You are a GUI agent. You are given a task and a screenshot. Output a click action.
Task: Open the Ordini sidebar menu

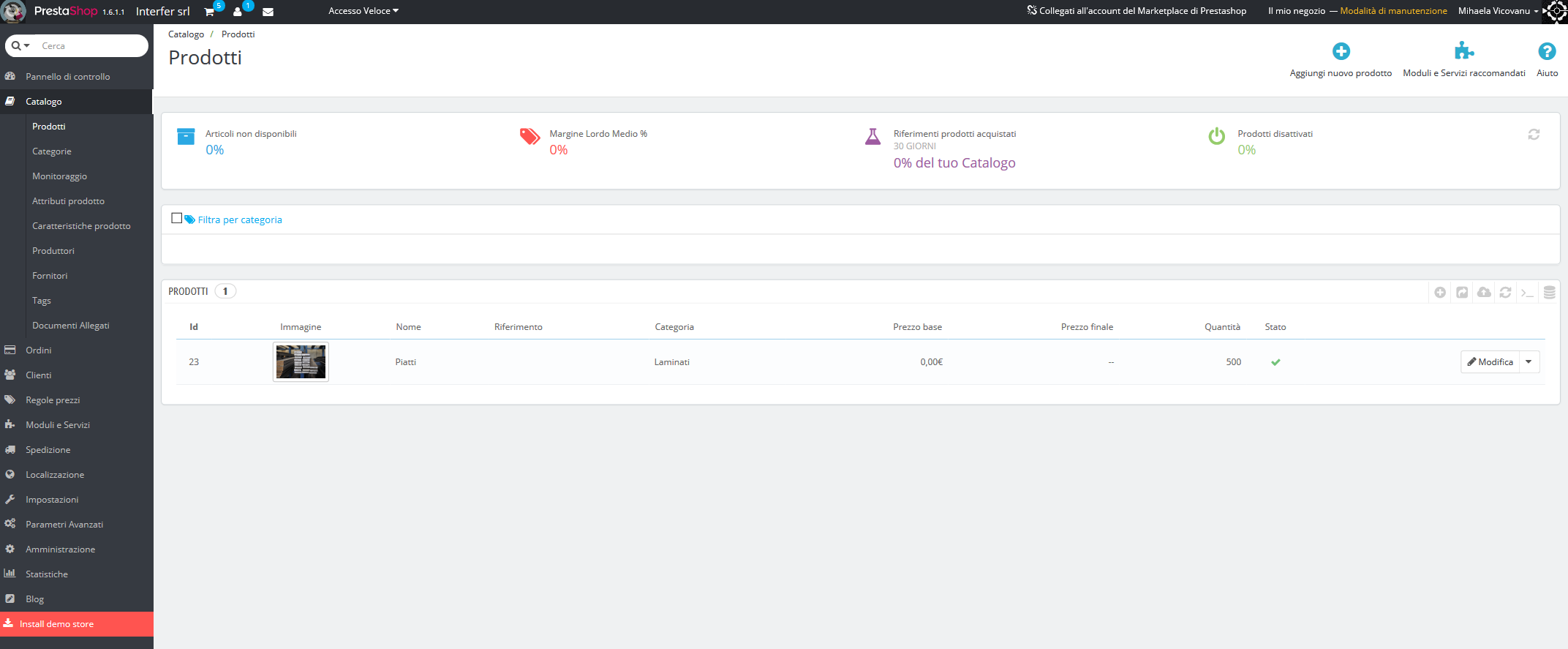click(77, 350)
